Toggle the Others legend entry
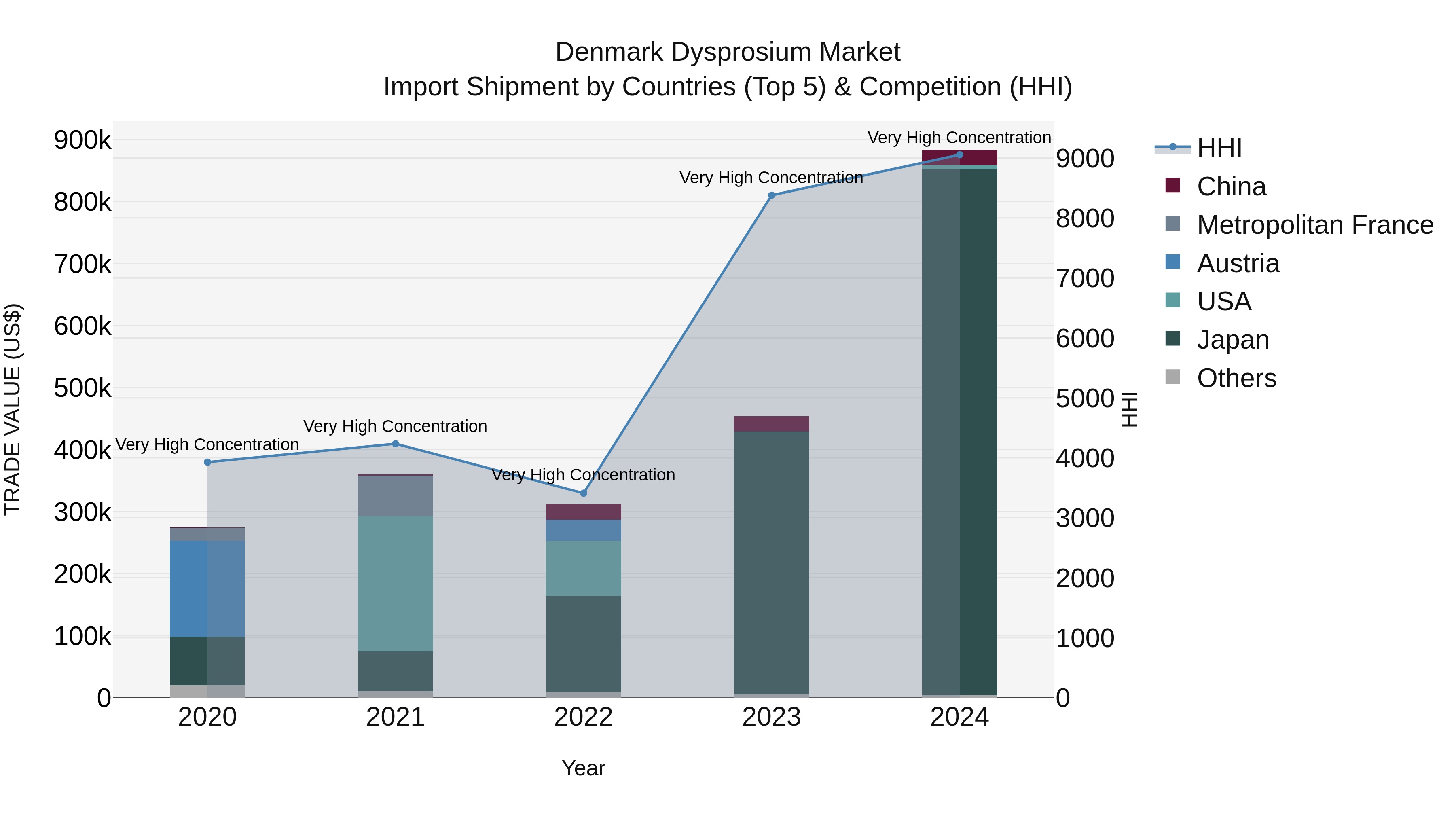 pos(1221,378)
